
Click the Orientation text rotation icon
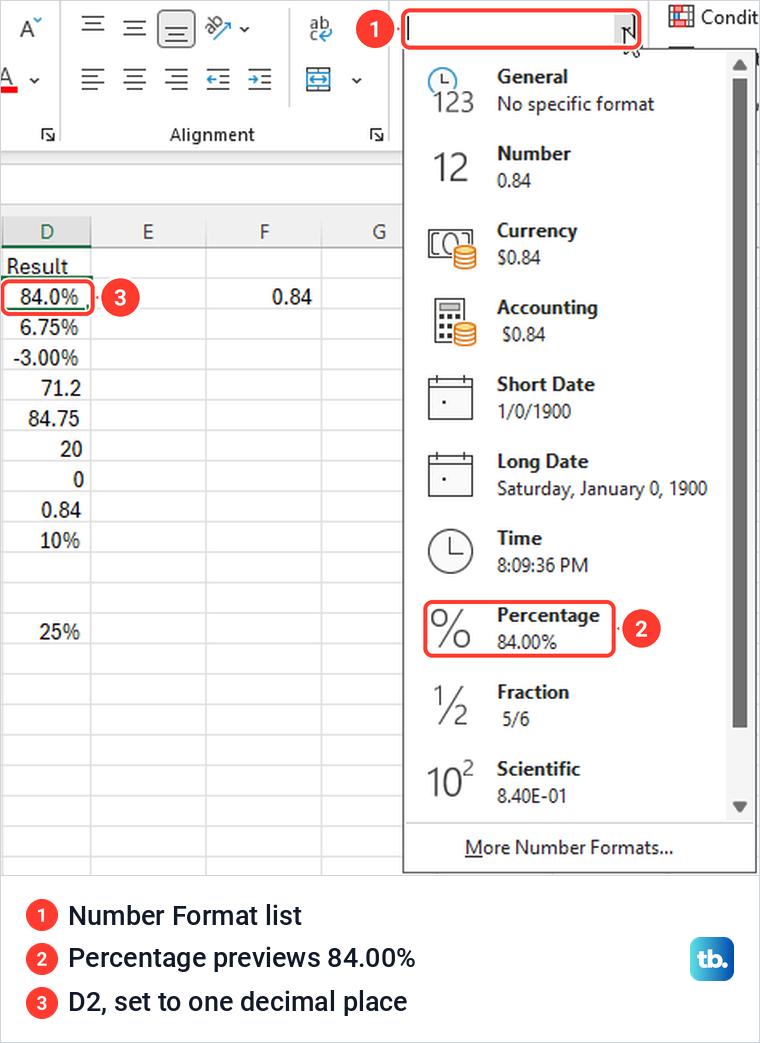(x=217, y=27)
